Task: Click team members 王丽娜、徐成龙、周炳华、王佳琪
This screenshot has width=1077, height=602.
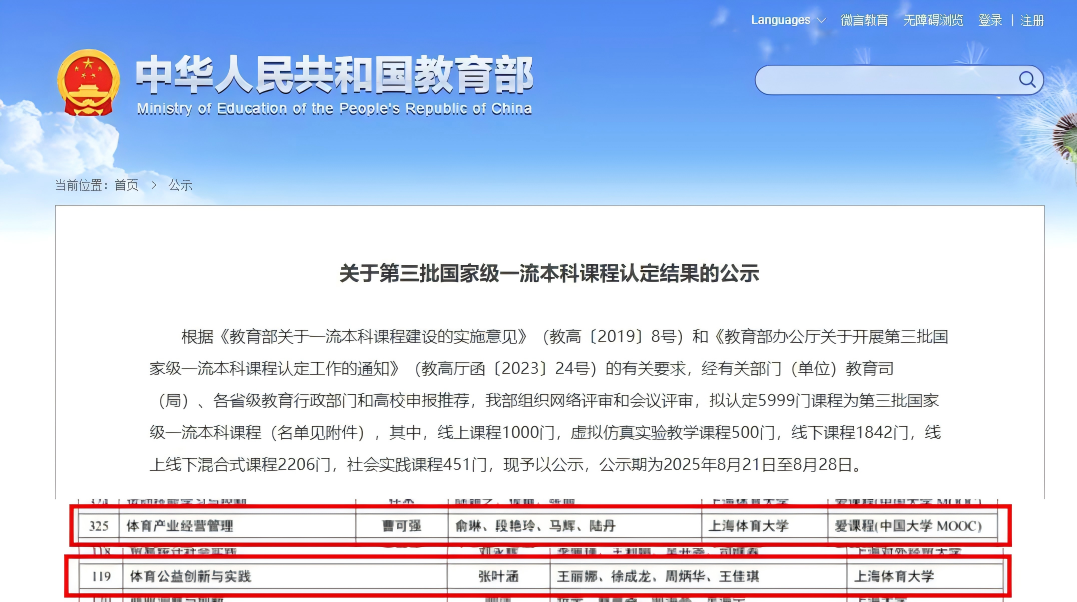Action: point(658,577)
